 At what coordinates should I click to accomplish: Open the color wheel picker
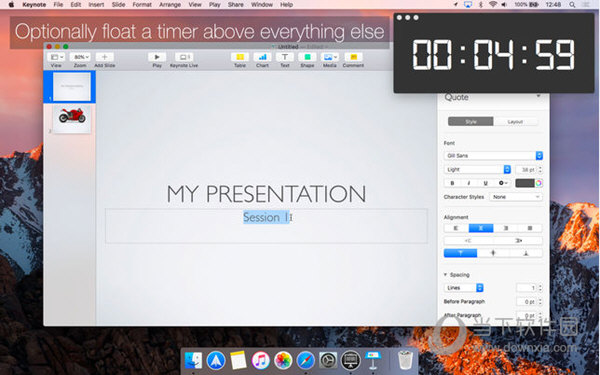click(x=538, y=183)
